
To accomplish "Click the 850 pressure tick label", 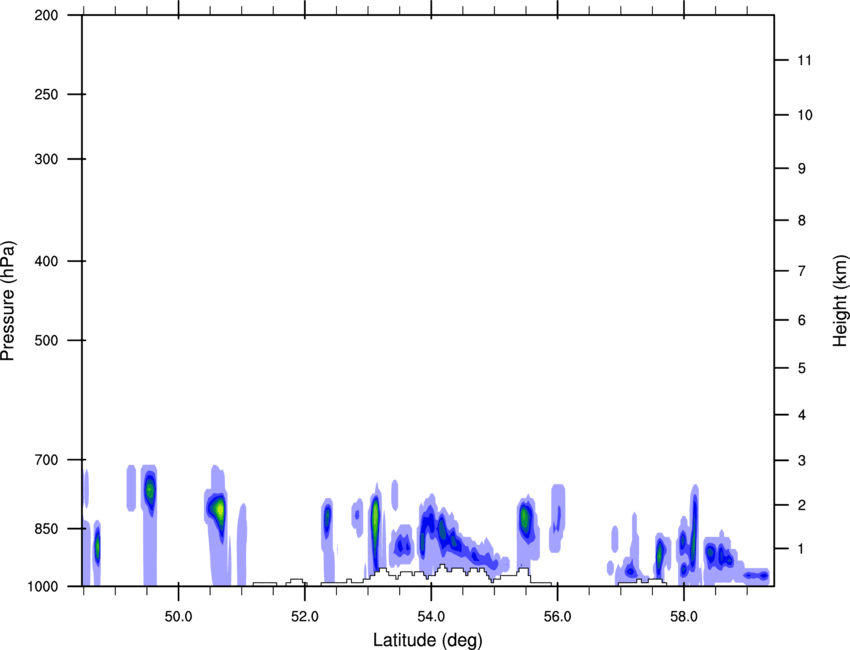I will [46, 529].
